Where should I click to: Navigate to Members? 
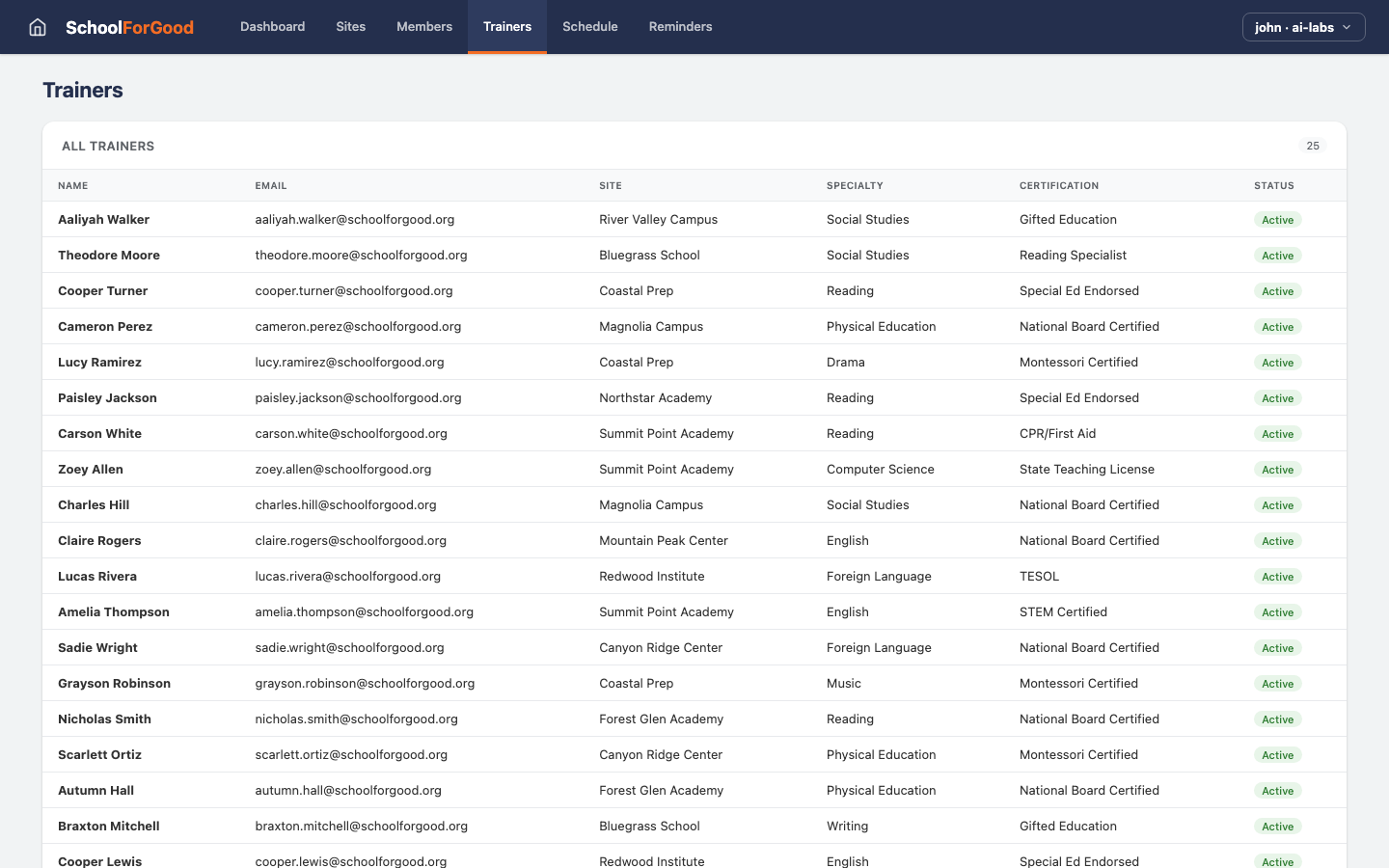tap(424, 27)
